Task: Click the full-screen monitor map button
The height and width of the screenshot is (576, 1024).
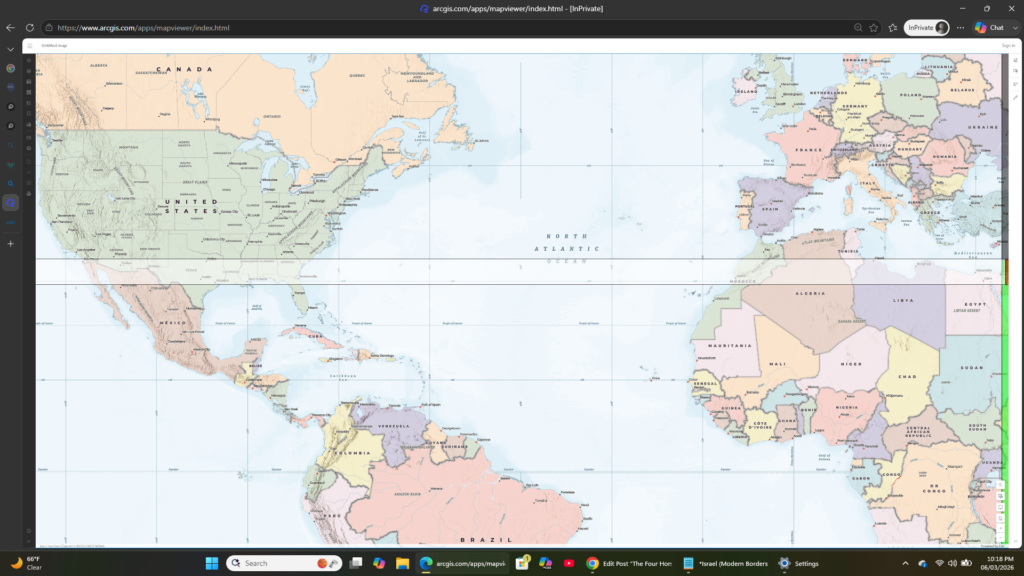Action: pyautogui.click(x=1000, y=507)
